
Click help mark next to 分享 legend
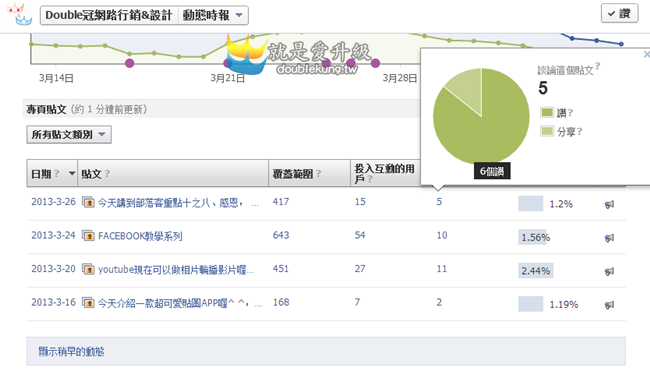[579, 131]
